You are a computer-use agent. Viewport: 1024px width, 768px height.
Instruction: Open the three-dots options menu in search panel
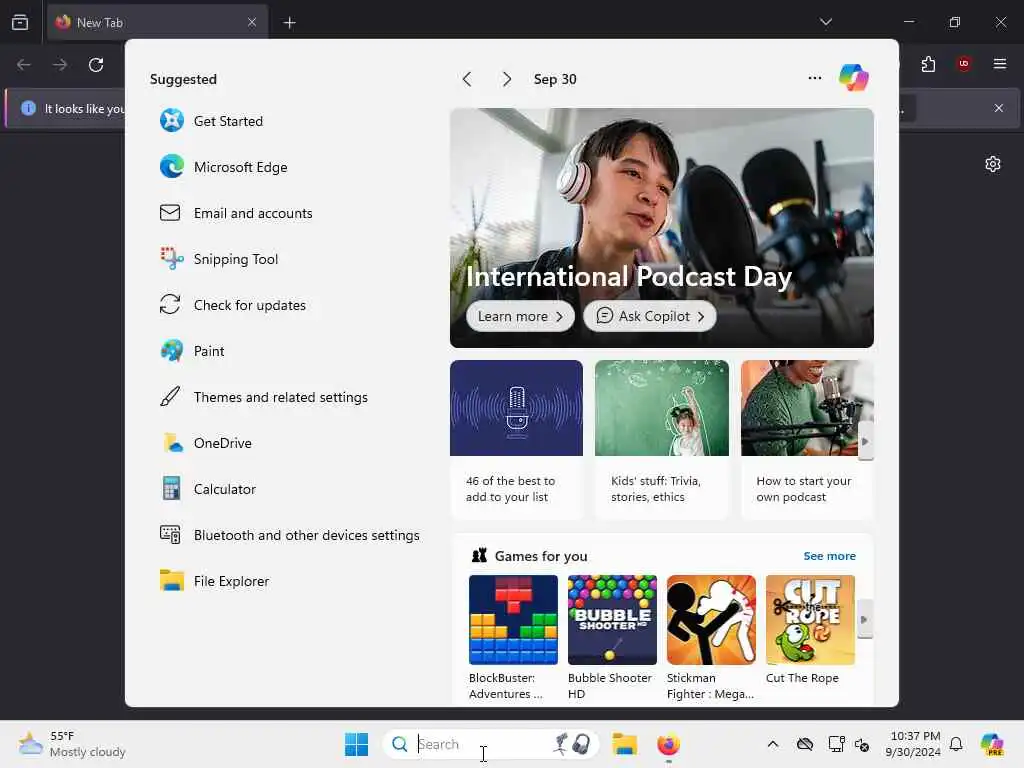pos(814,78)
